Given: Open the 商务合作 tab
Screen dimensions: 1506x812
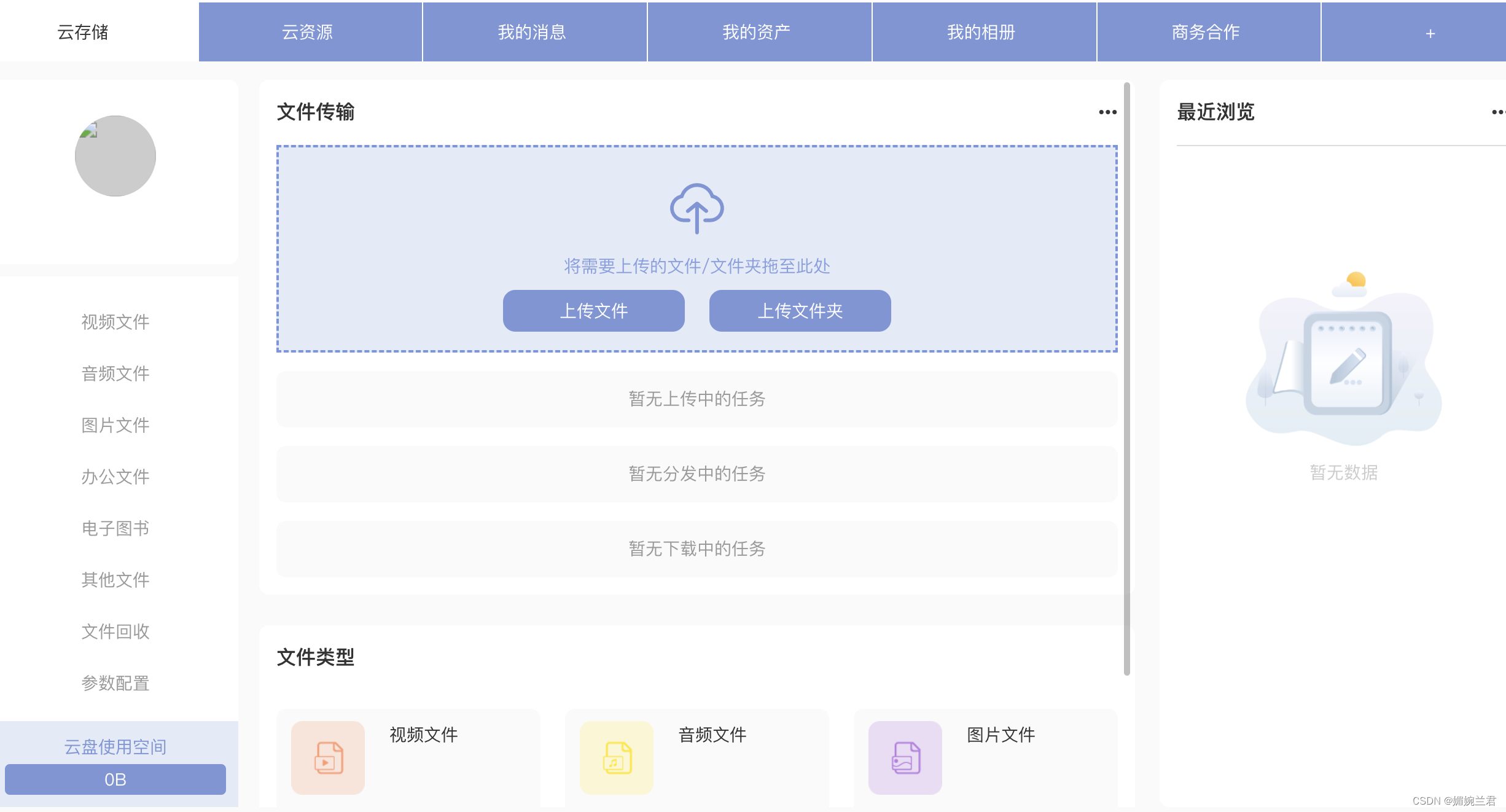Looking at the screenshot, I should pos(1206,32).
